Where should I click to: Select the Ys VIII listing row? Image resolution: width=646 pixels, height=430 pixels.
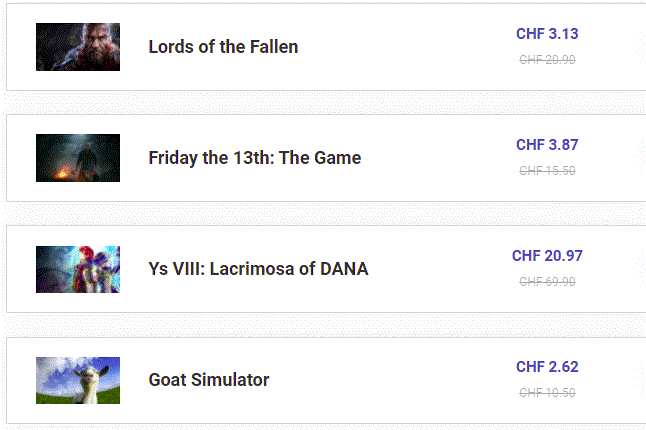(x=326, y=269)
